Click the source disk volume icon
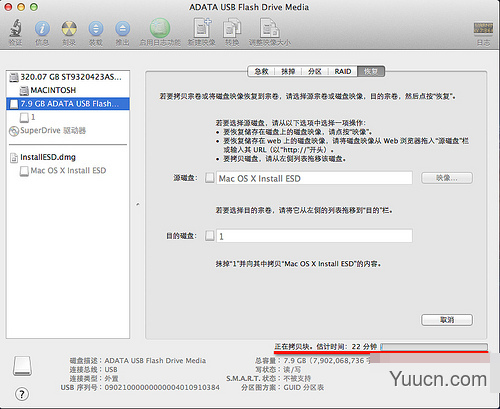500x409 pixels. (210, 178)
